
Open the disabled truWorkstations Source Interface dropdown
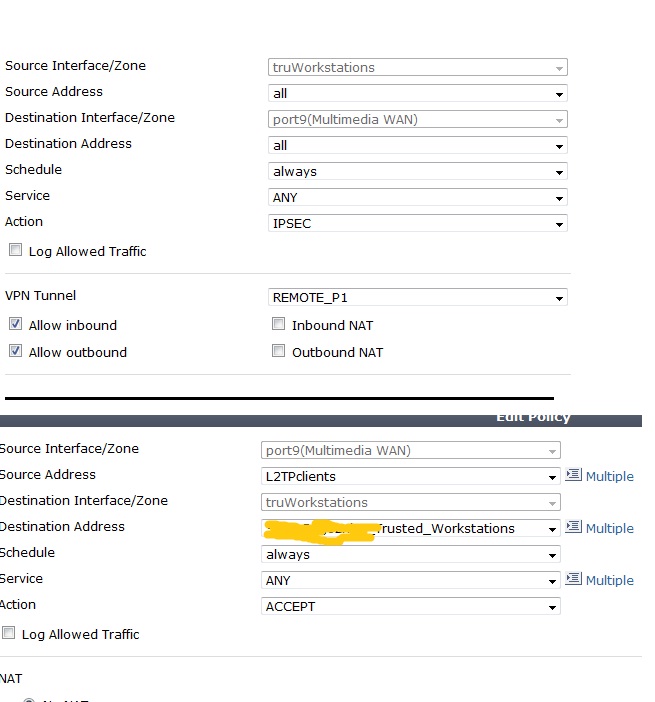pyautogui.click(x=417, y=67)
